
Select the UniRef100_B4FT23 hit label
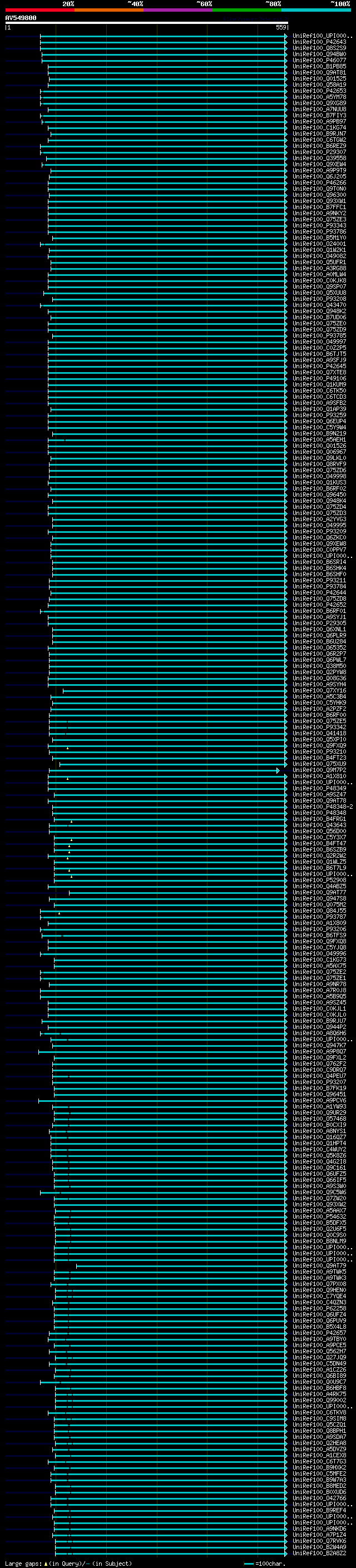319,758
